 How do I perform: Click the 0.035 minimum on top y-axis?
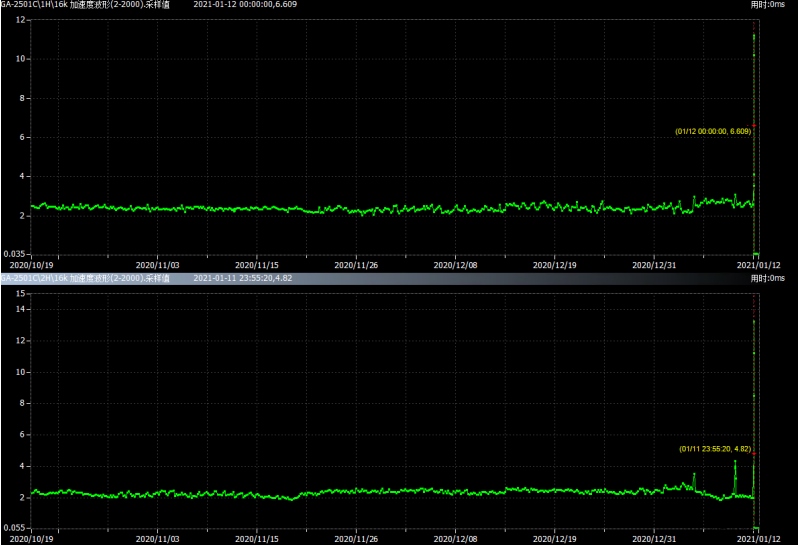pyautogui.click(x=15, y=254)
